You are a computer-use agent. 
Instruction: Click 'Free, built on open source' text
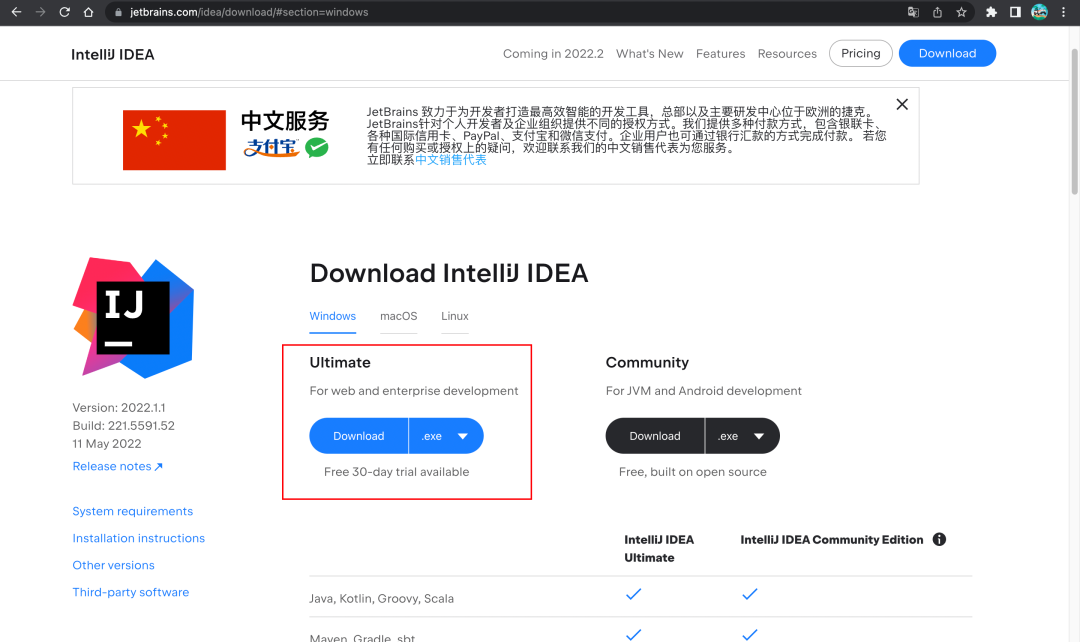tap(693, 472)
